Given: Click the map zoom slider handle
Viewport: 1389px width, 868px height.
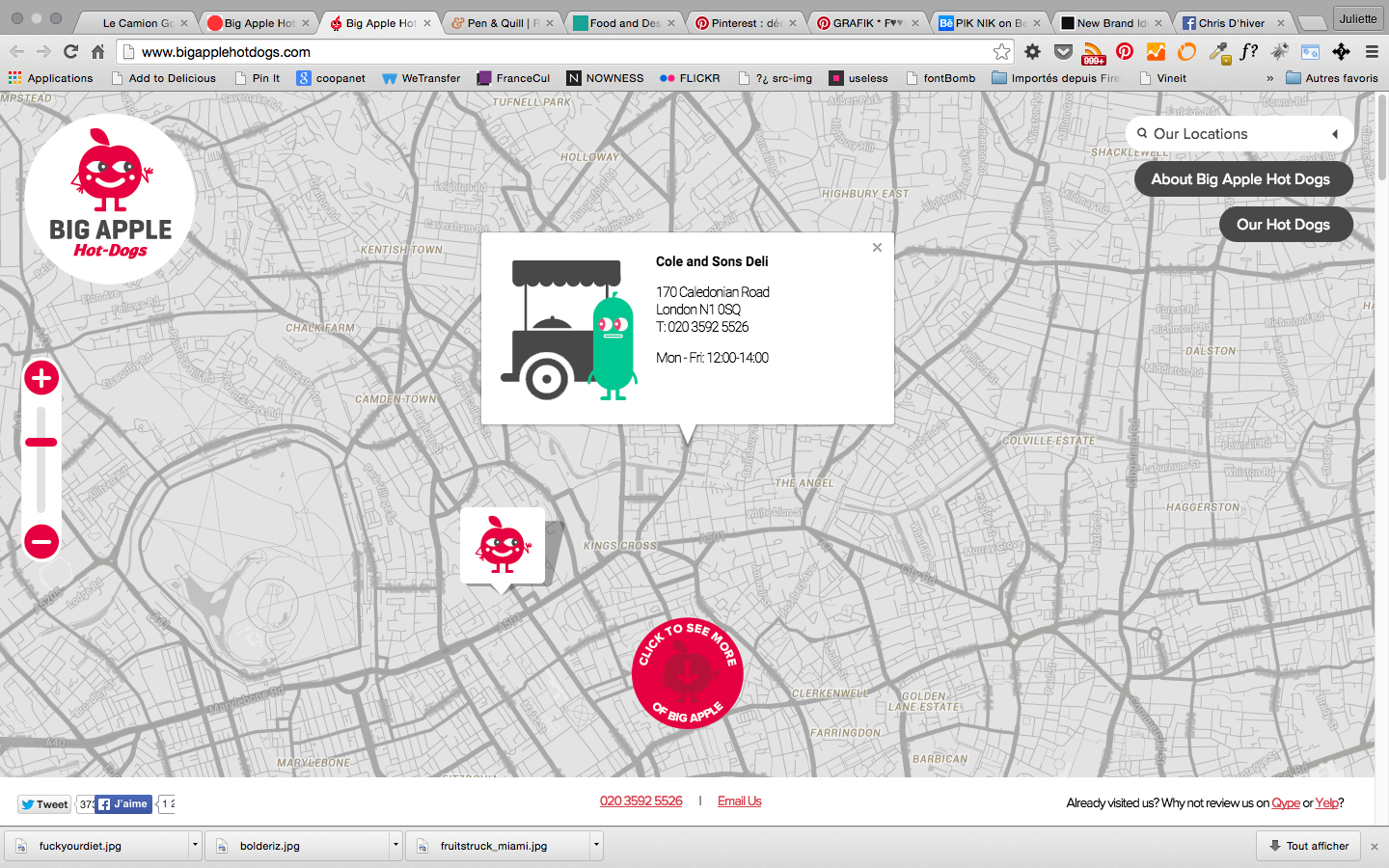Looking at the screenshot, I should point(41,443).
